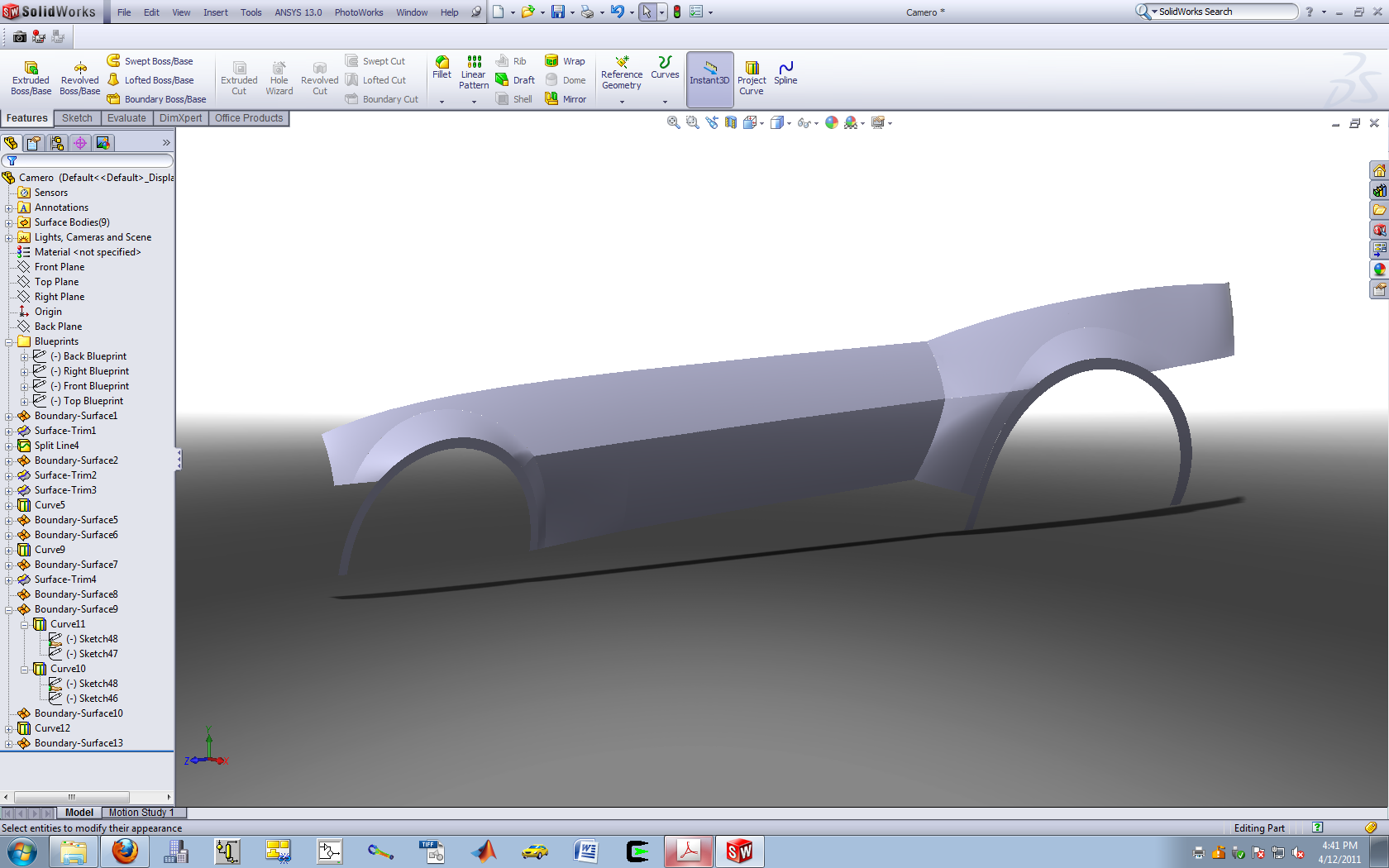
Task: Toggle the Instant3D button
Action: click(x=709, y=78)
